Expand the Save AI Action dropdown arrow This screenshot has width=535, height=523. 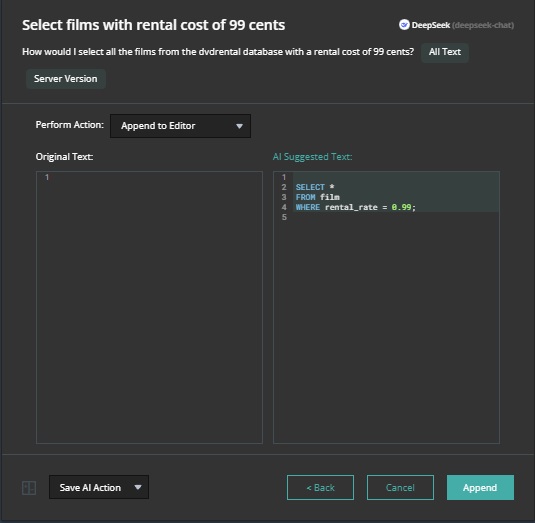coord(138,487)
